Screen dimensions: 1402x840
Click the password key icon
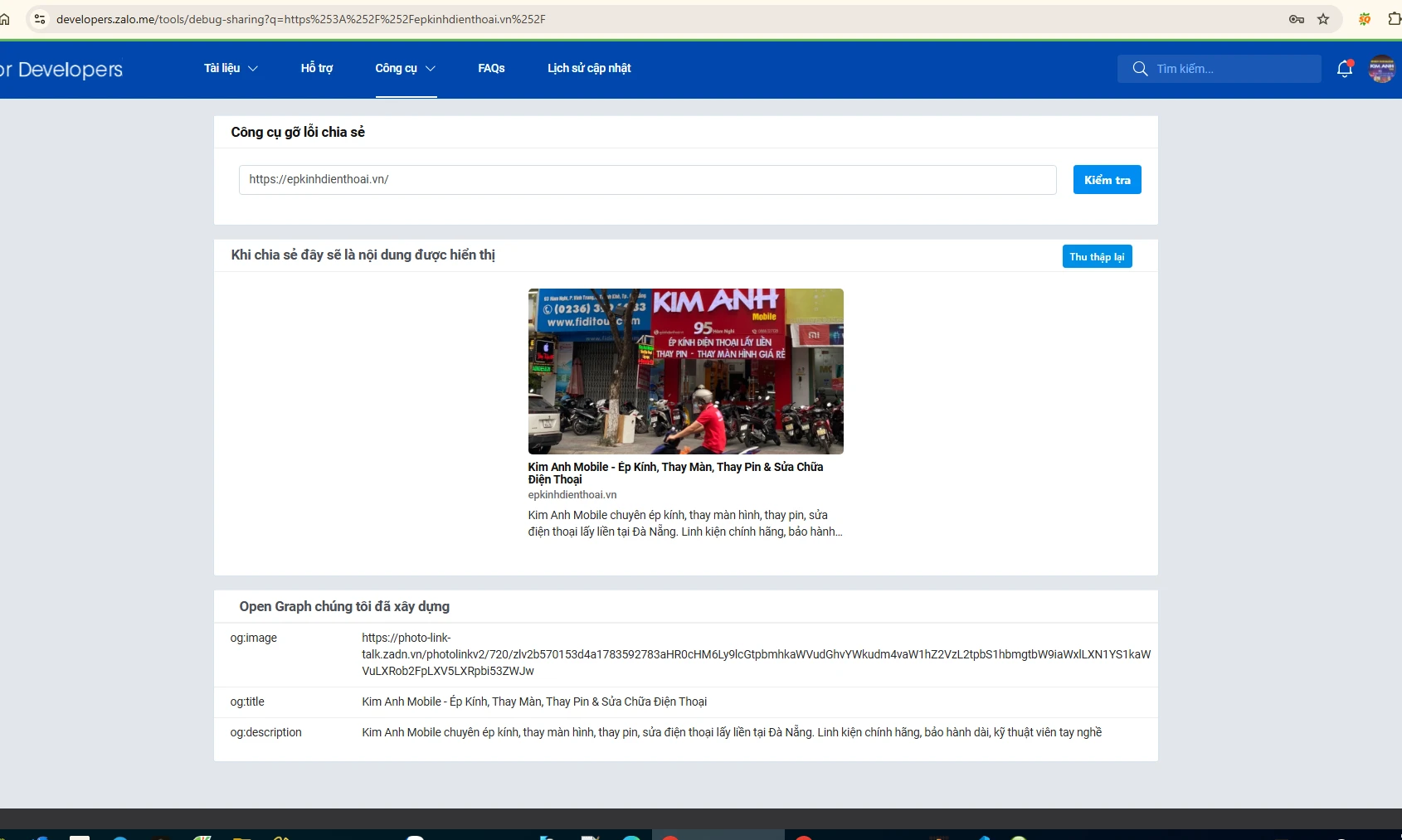[1296, 19]
